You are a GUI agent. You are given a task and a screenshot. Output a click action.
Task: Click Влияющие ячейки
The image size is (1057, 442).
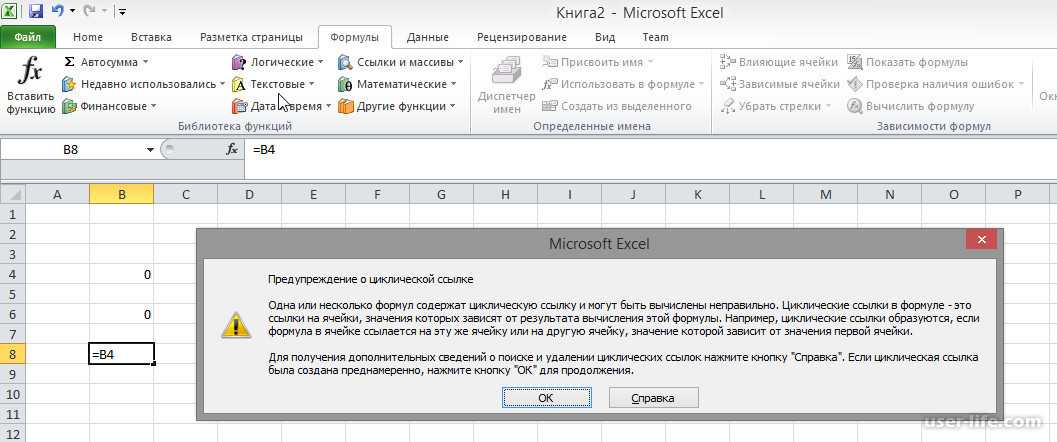(779, 62)
